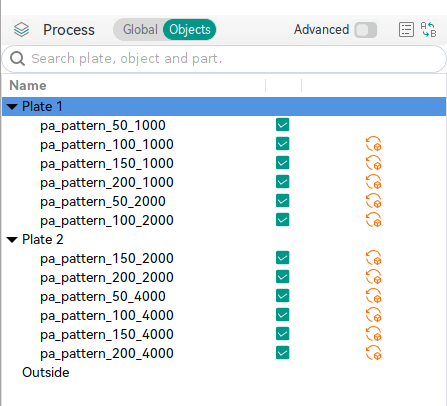Click the search magnifier icon
The image size is (447, 406).
(17, 59)
